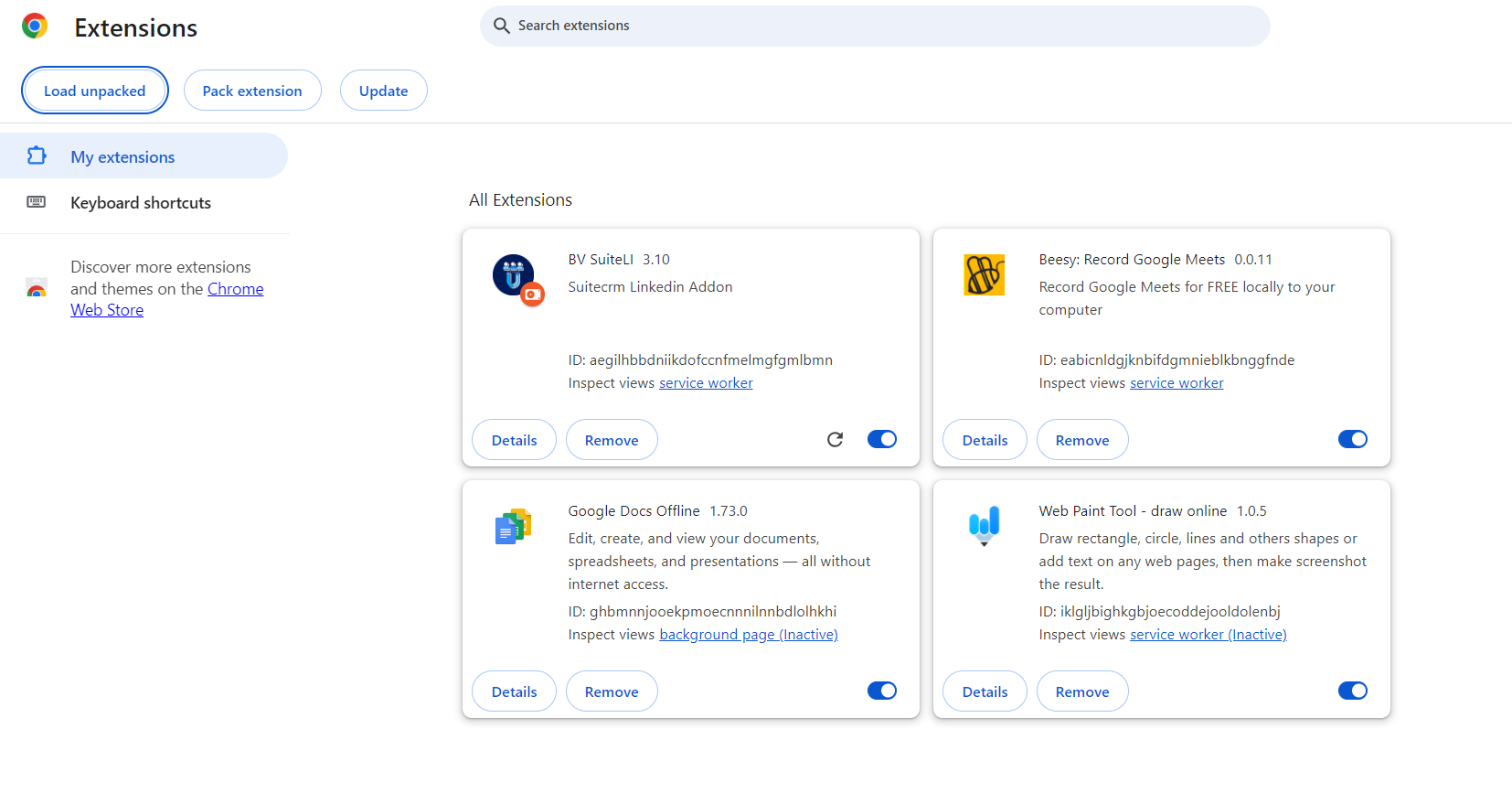Remove the Beesy extension
Screen dimensions: 1512x793
click(x=1082, y=440)
